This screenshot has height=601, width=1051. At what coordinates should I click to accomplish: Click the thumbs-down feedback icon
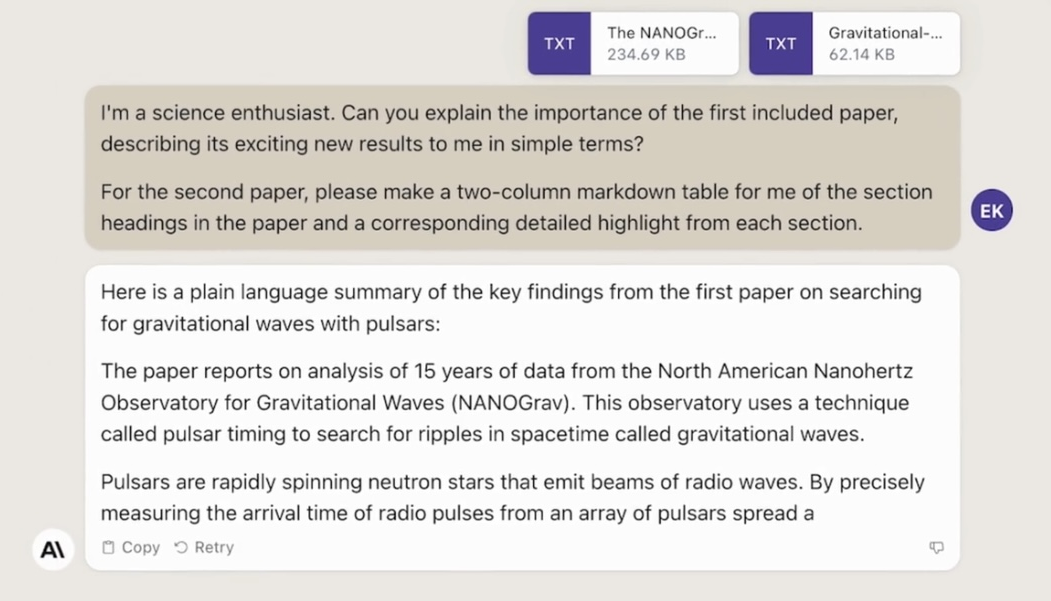pos(936,547)
